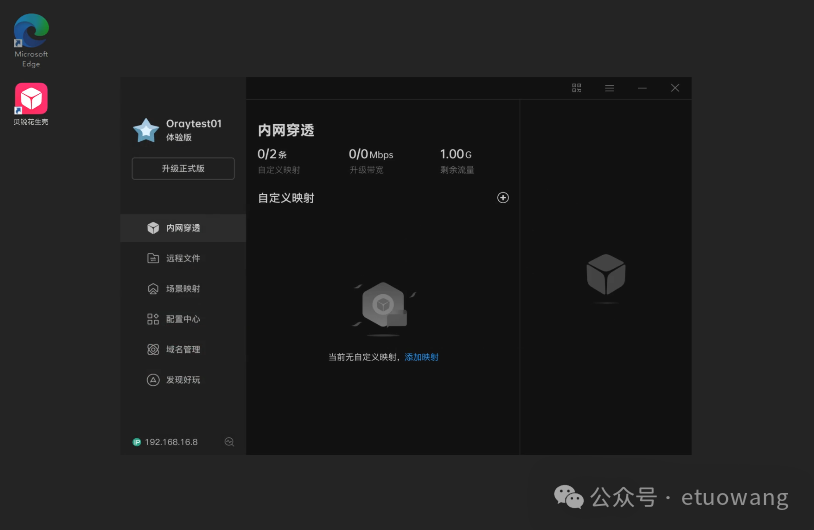
Task: Click the green IP badge icon
Action: 137,442
